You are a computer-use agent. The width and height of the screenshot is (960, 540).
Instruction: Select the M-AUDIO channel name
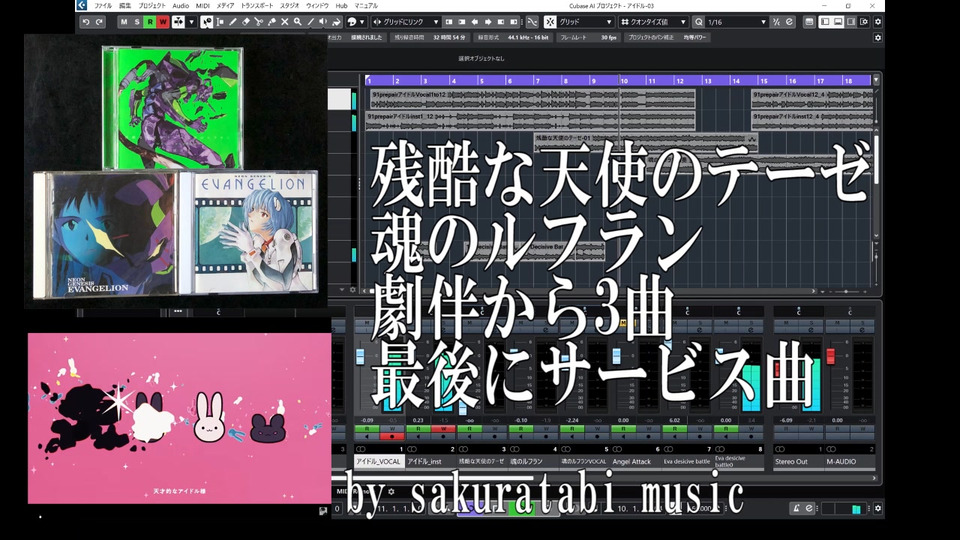(x=841, y=462)
